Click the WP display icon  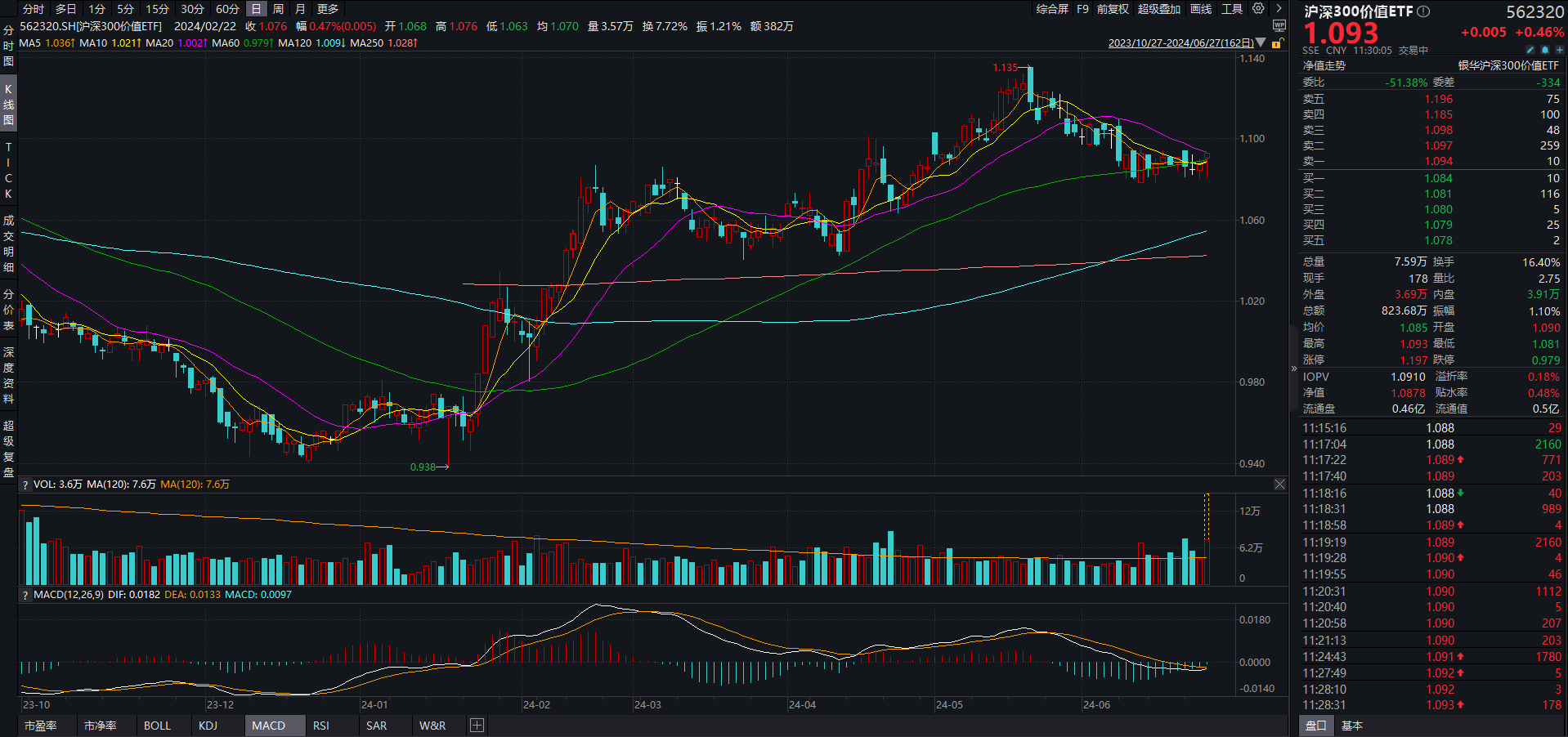point(1279,26)
